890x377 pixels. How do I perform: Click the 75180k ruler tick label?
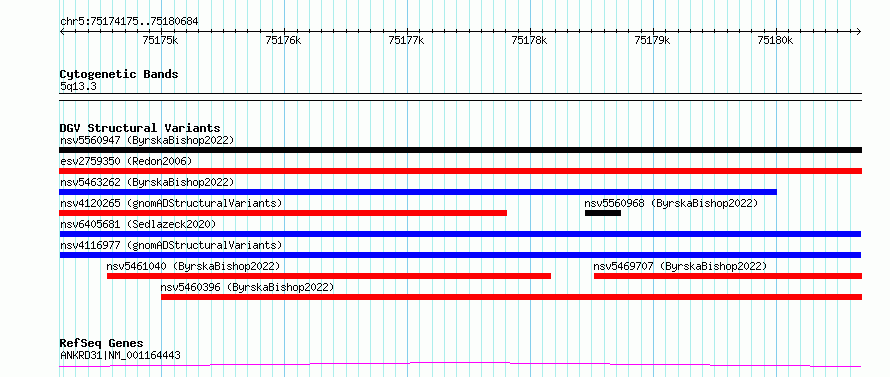pos(776,40)
